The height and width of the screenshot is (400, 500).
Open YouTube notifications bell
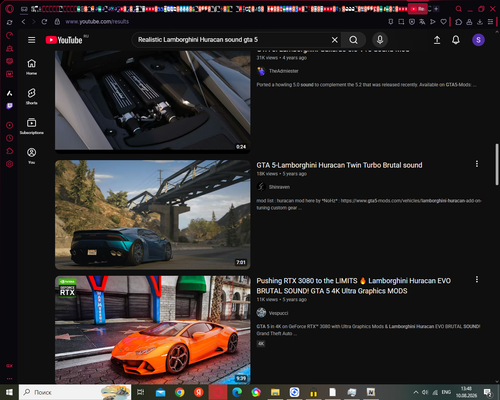click(456, 40)
